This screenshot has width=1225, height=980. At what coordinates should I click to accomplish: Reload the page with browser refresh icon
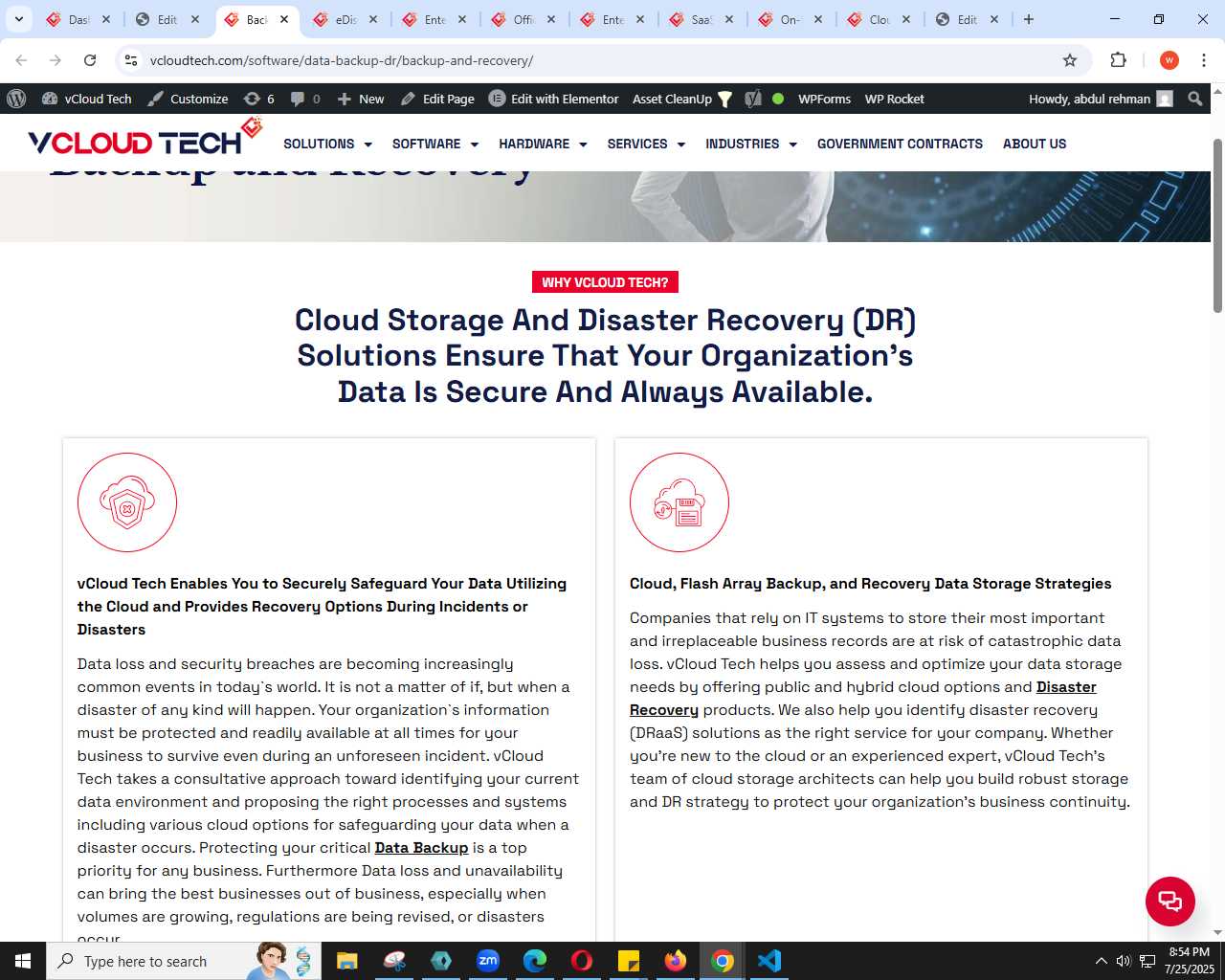90,60
